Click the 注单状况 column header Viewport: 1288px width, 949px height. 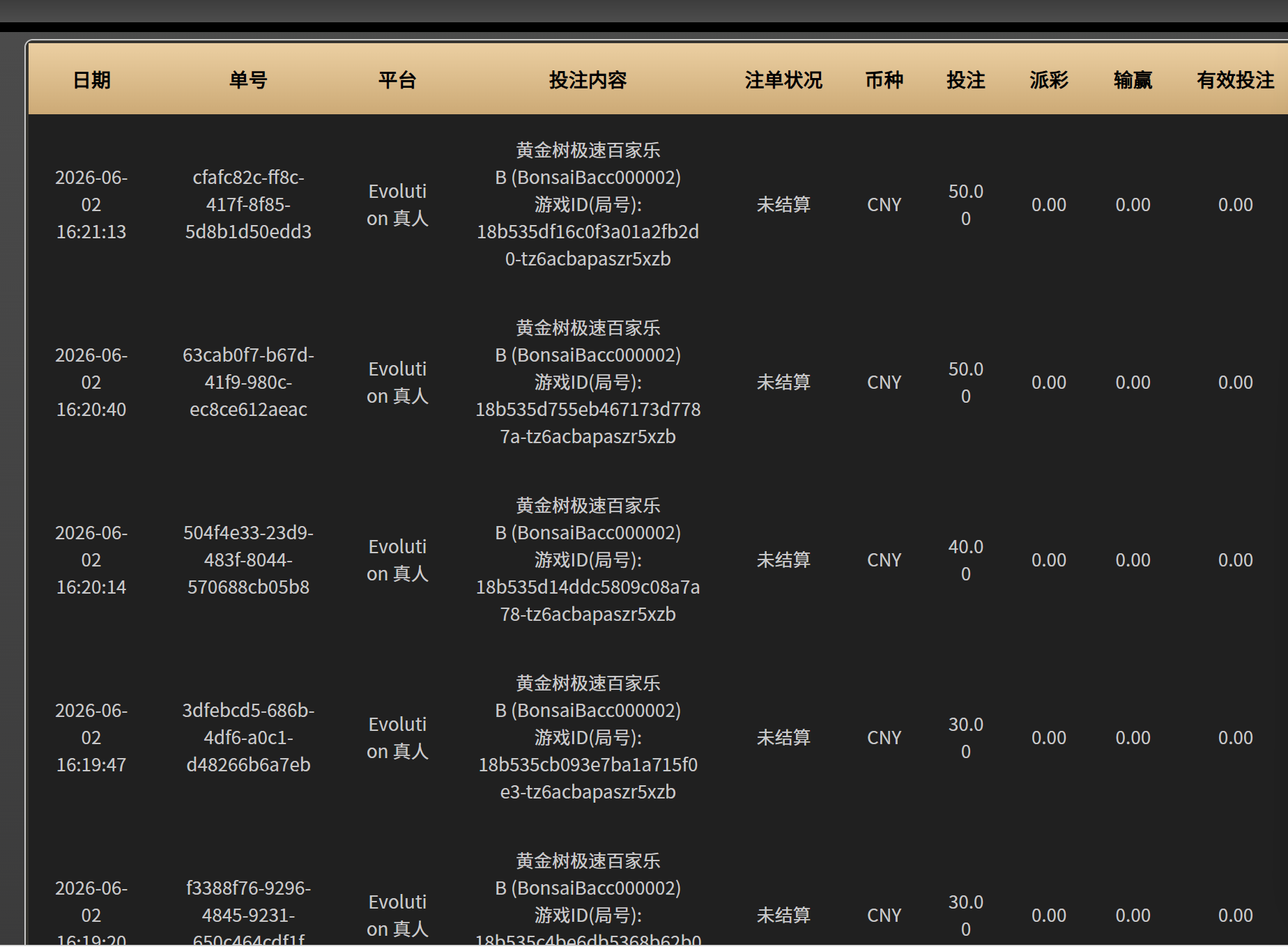pyautogui.click(x=783, y=80)
